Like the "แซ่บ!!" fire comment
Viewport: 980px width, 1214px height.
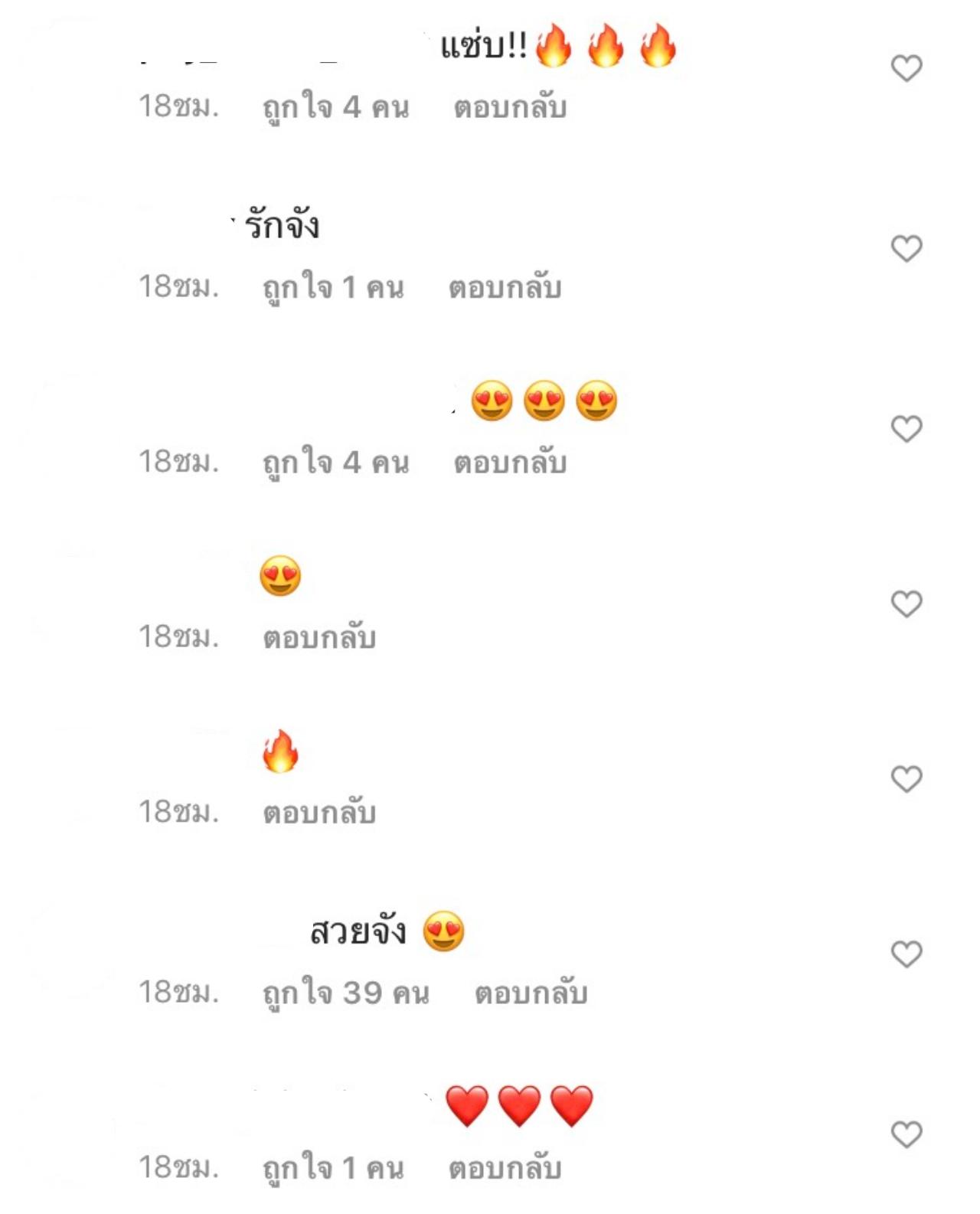point(906,69)
